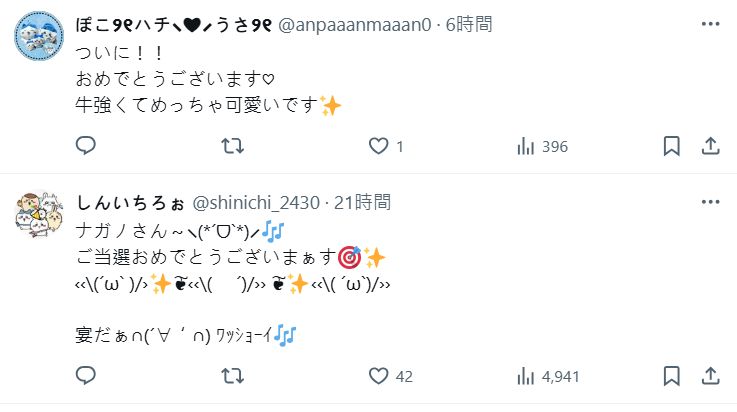Reply to しんいちろぉ's tweet

coord(86,377)
